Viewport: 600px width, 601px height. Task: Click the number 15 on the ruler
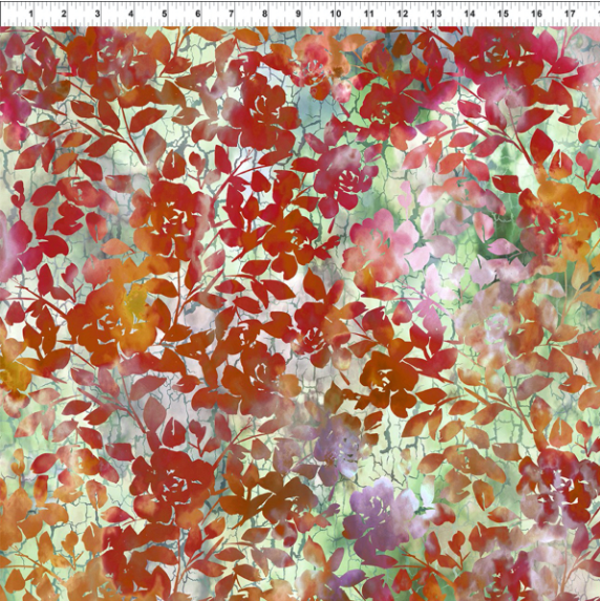click(x=503, y=14)
